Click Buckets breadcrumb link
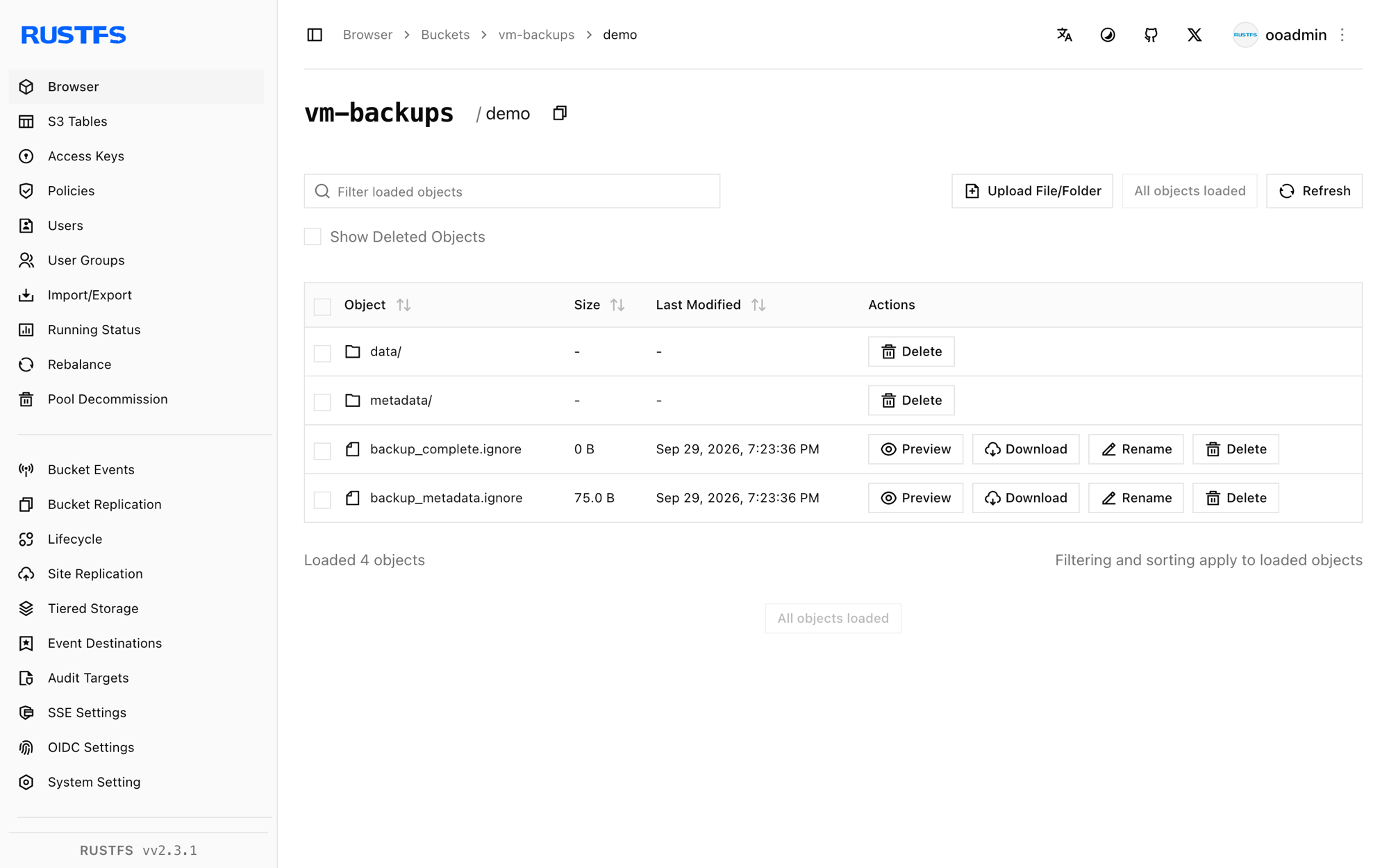Screen dimensions: 1389x868 (x=445, y=35)
